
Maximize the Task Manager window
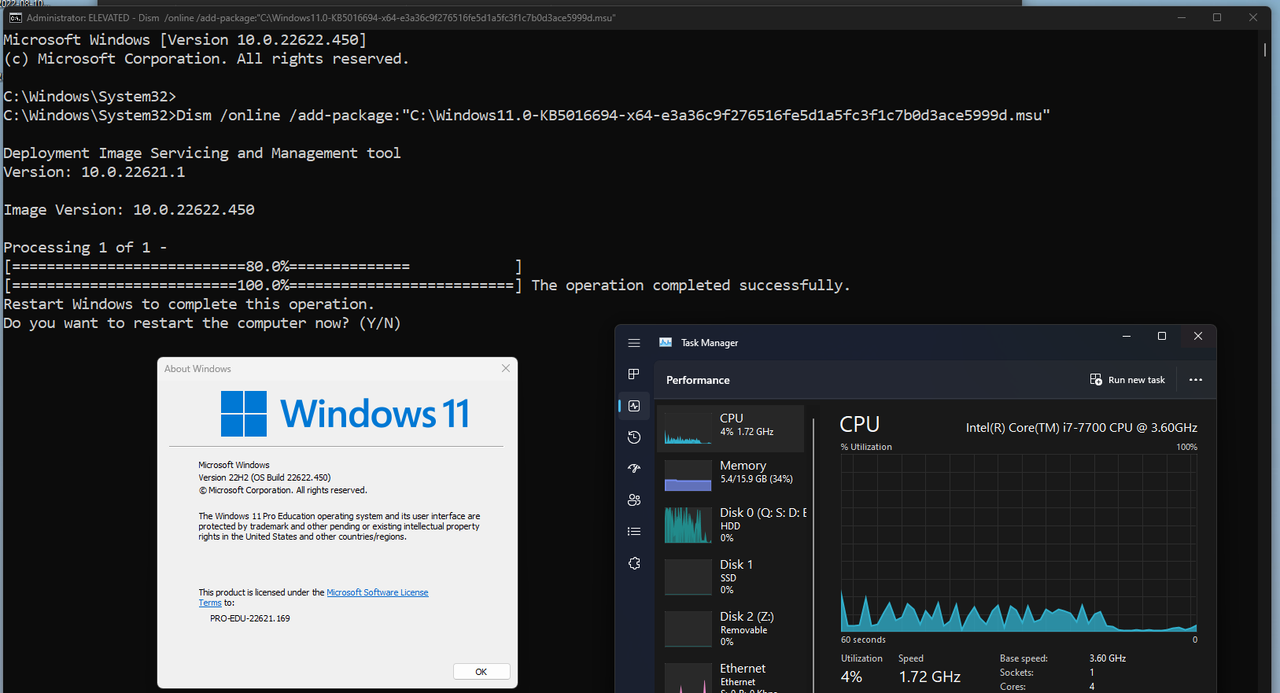pos(1162,336)
